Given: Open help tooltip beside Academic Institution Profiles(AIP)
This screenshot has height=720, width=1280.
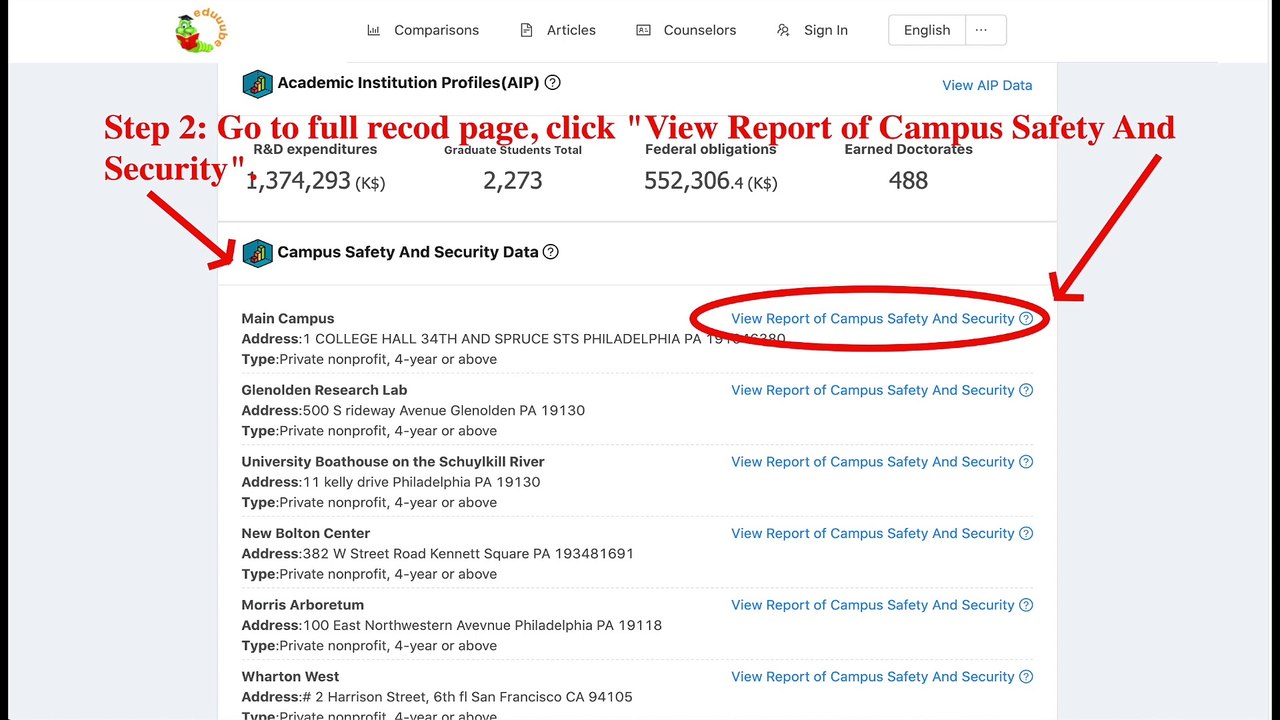Looking at the screenshot, I should pyautogui.click(x=552, y=83).
